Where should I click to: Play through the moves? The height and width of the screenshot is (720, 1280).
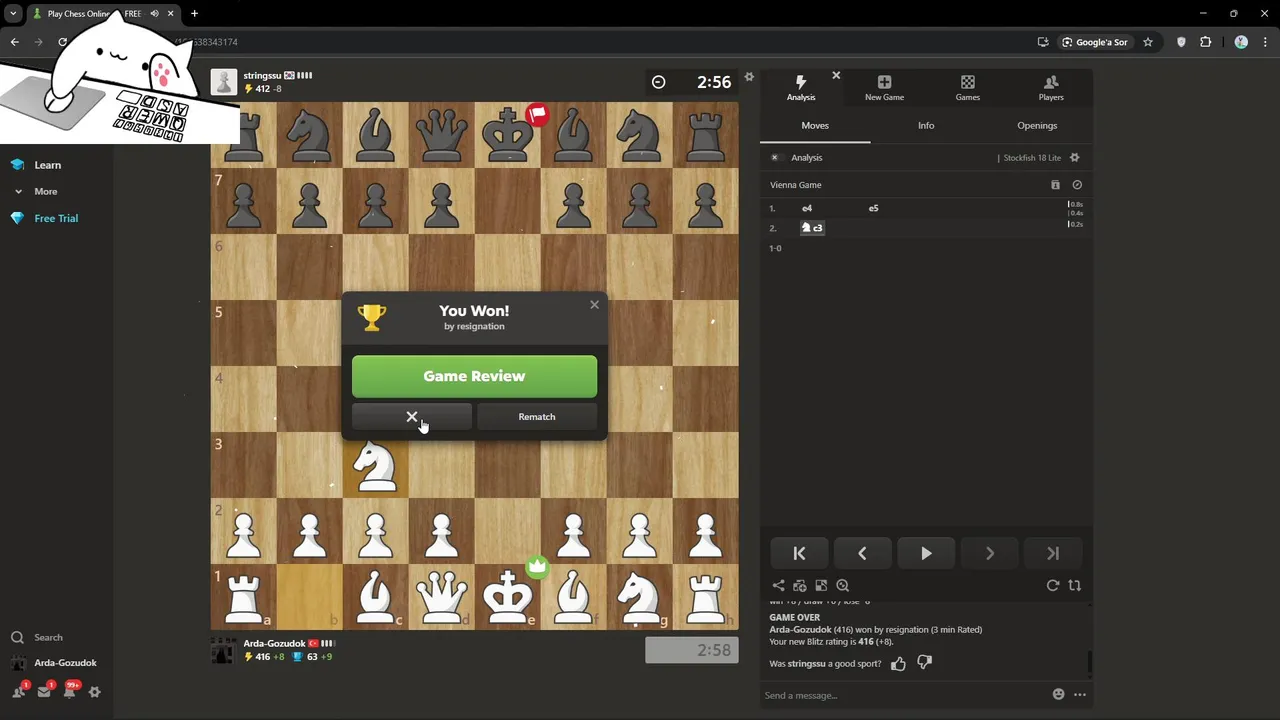926,553
